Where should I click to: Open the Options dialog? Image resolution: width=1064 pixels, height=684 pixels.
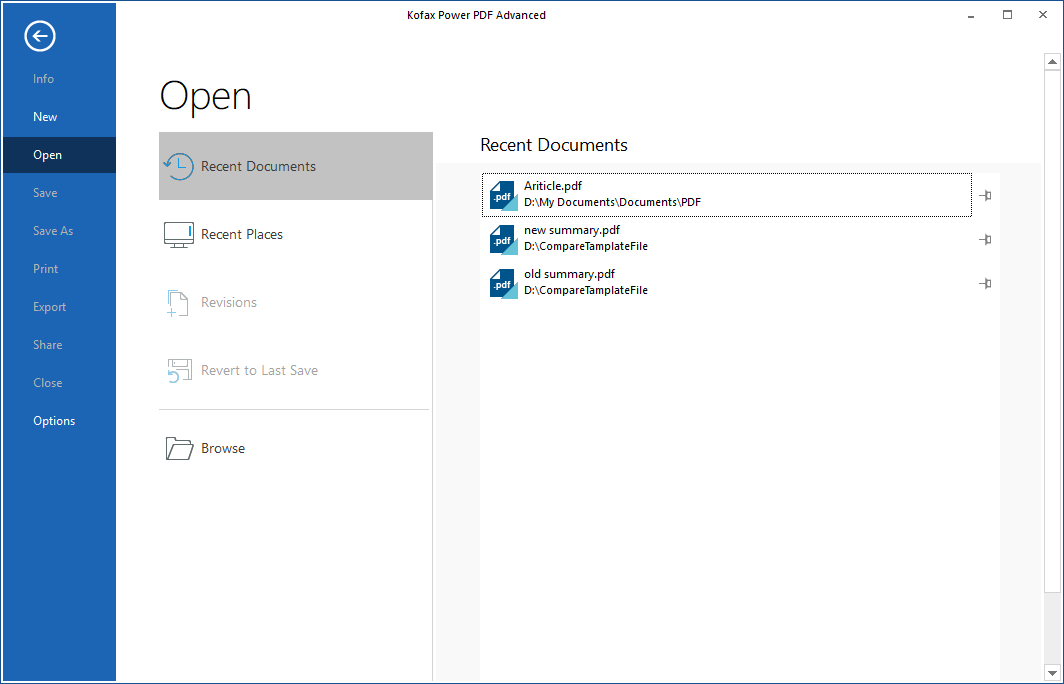(54, 420)
